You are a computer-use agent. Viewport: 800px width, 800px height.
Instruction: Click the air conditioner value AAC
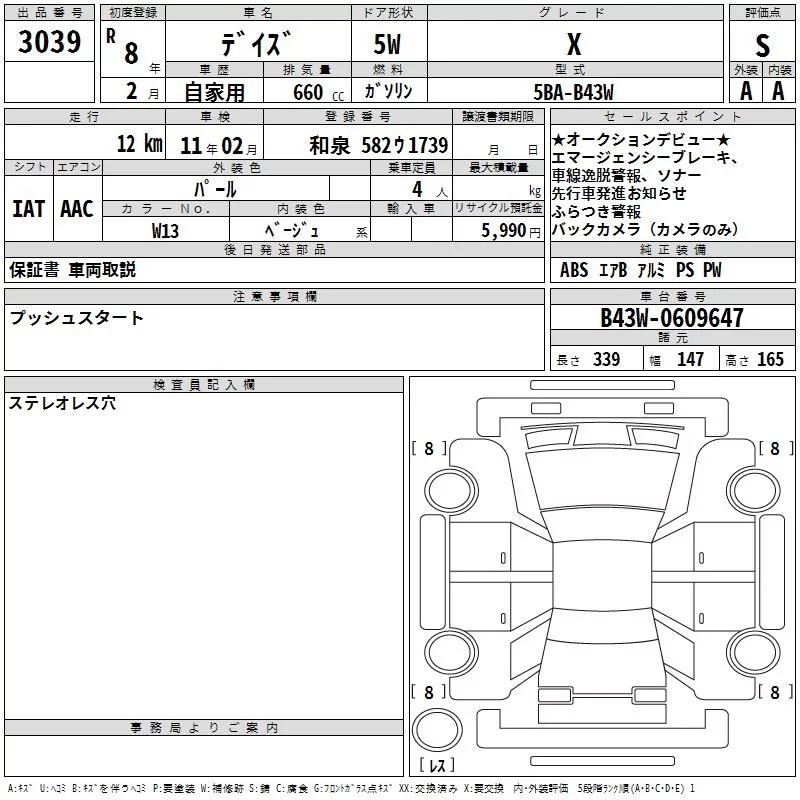point(77,209)
